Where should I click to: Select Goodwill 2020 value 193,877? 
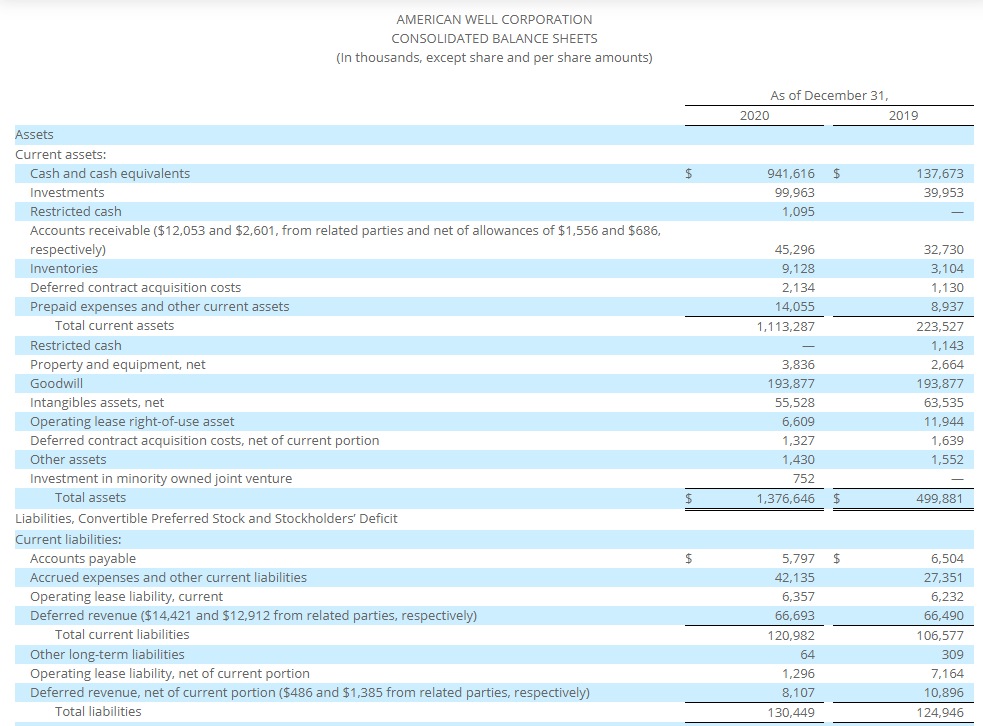tap(791, 384)
